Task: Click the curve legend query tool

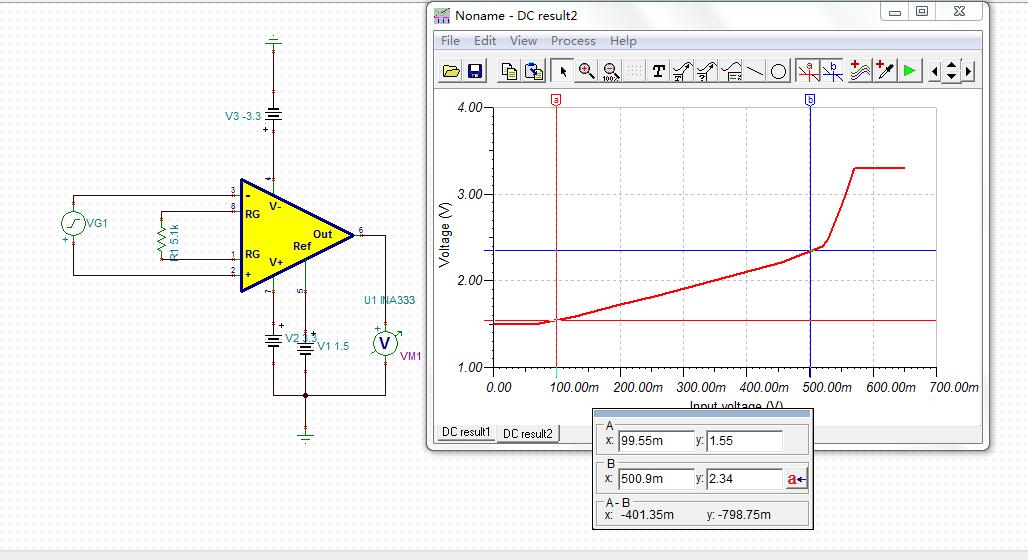Action: coord(706,71)
